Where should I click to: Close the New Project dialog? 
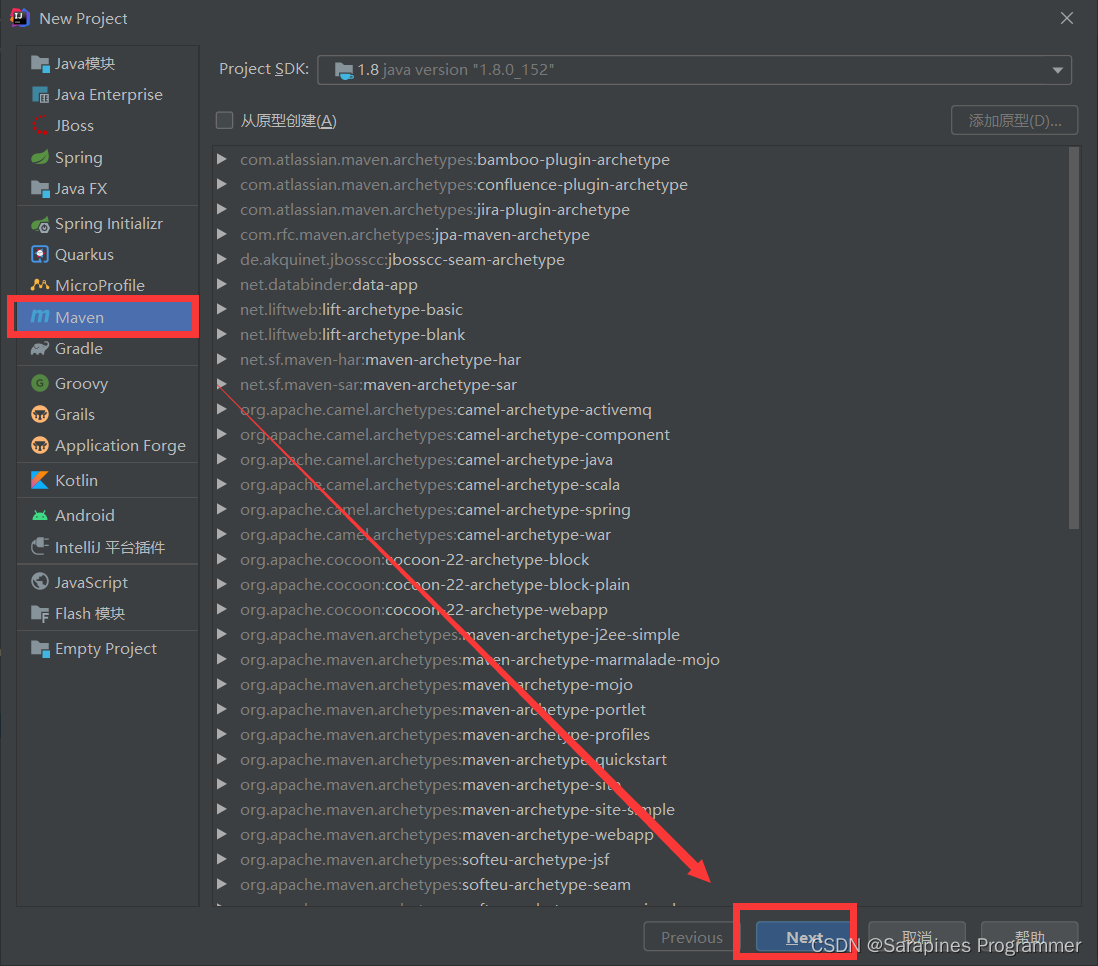pos(1066,18)
